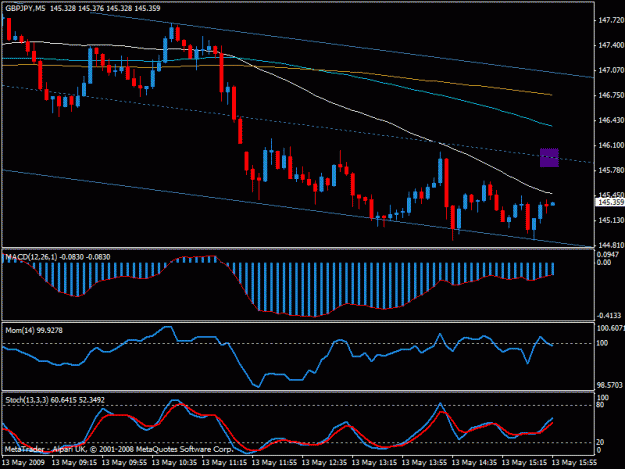This screenshot has width=625, height=469.
Task: Click the 13 May 15:15 time label
Action: point(524,463)
